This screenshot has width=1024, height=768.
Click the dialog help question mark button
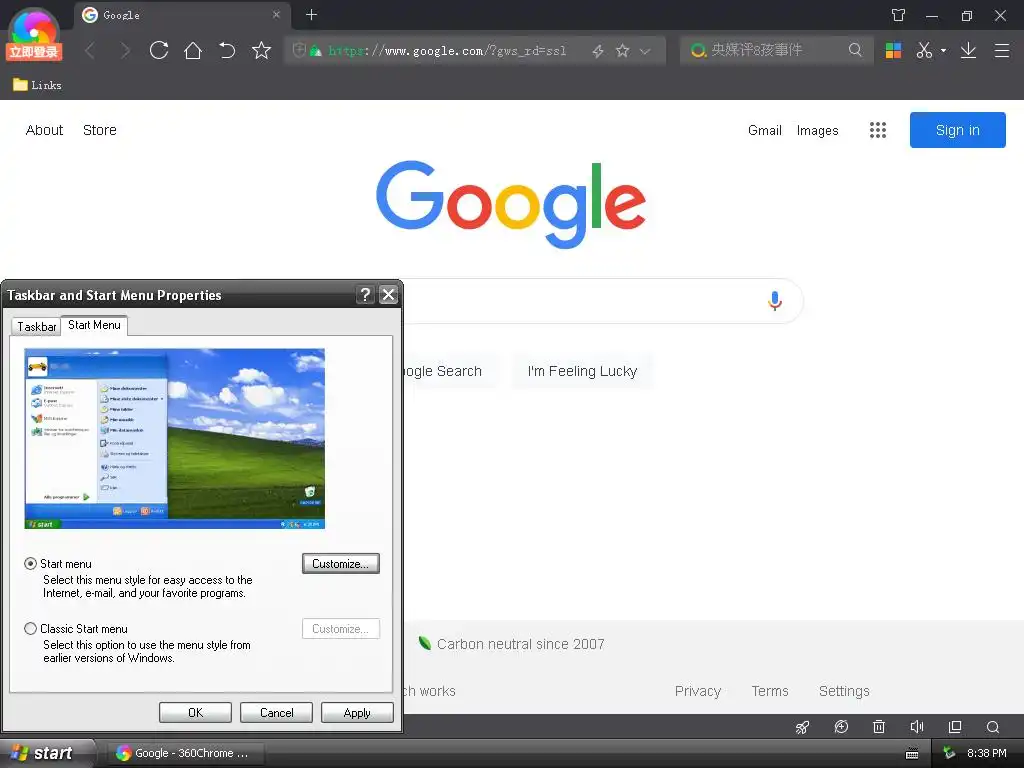(365, 295)
